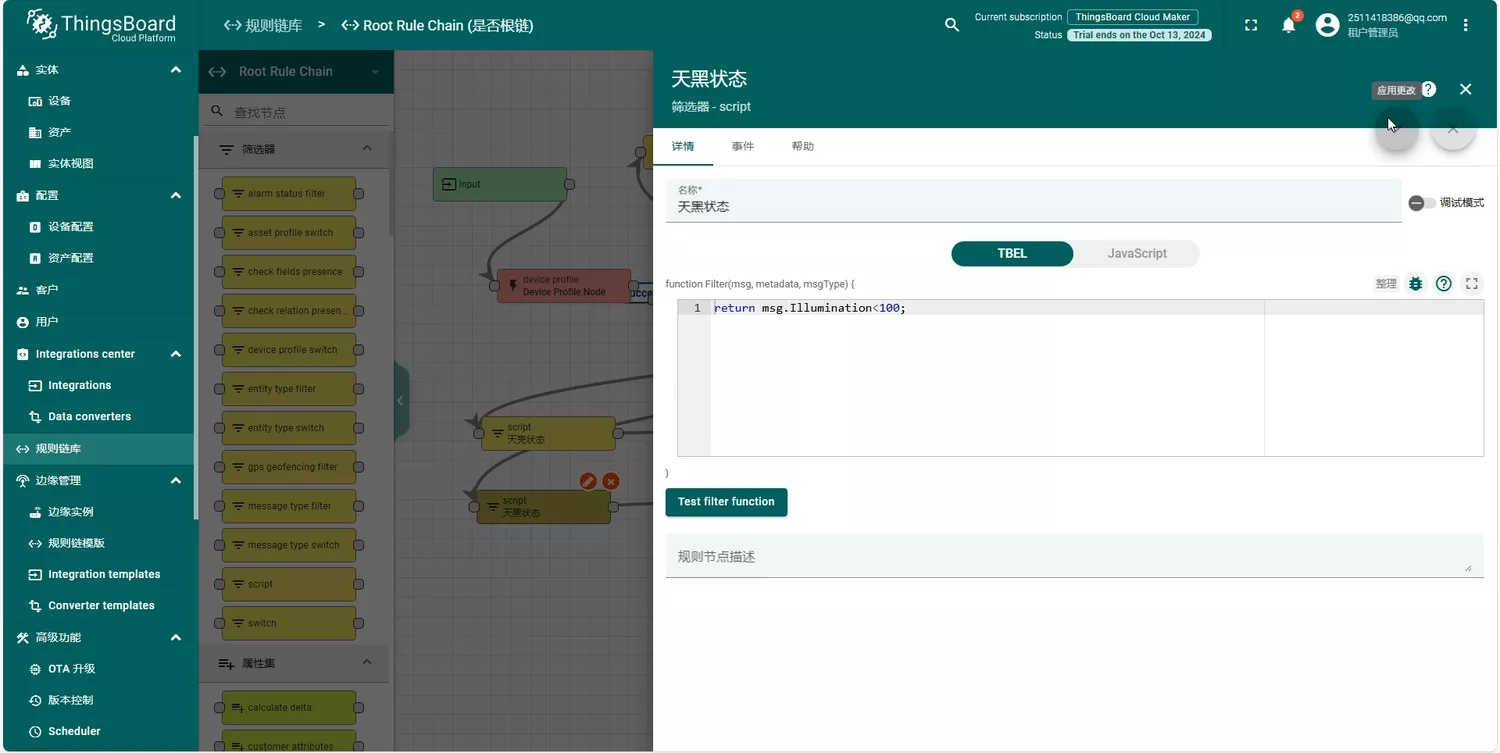Screen dimensions: 1500x753
Task: Collapse the 实体 sidebar section
Action: (176, 70)
